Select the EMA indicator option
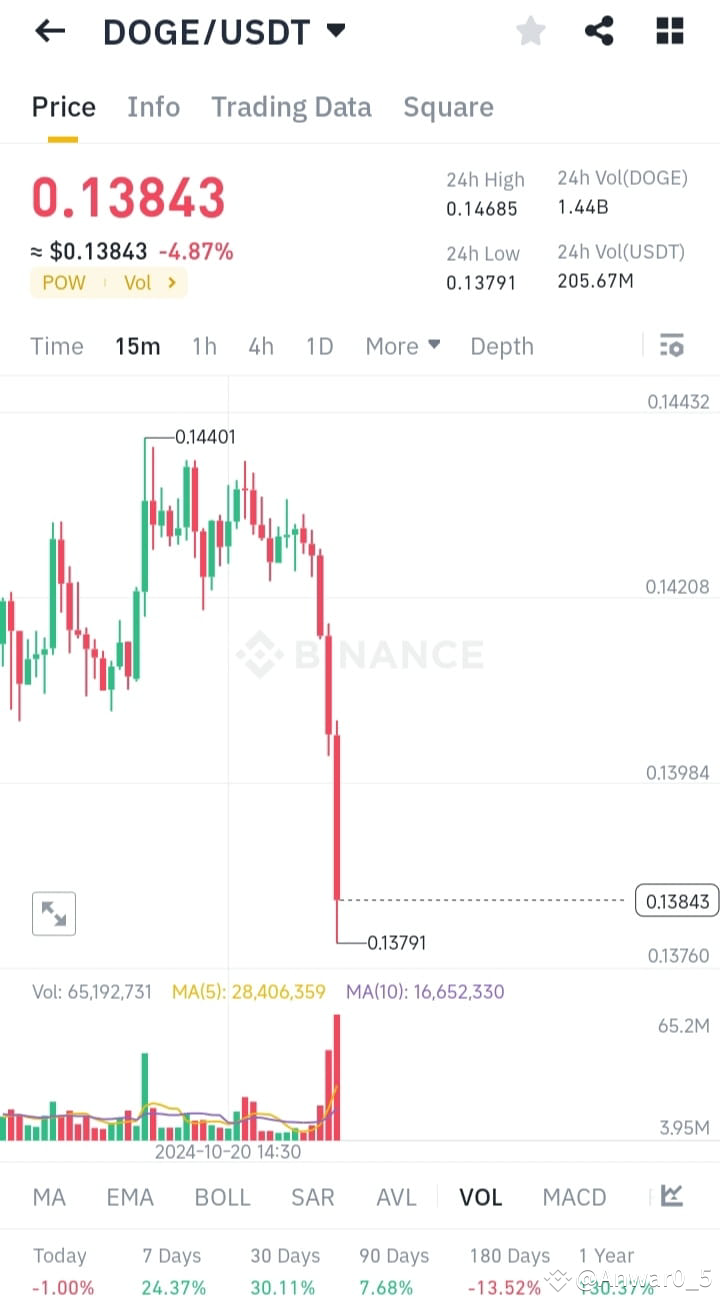 pos(130,1196)
